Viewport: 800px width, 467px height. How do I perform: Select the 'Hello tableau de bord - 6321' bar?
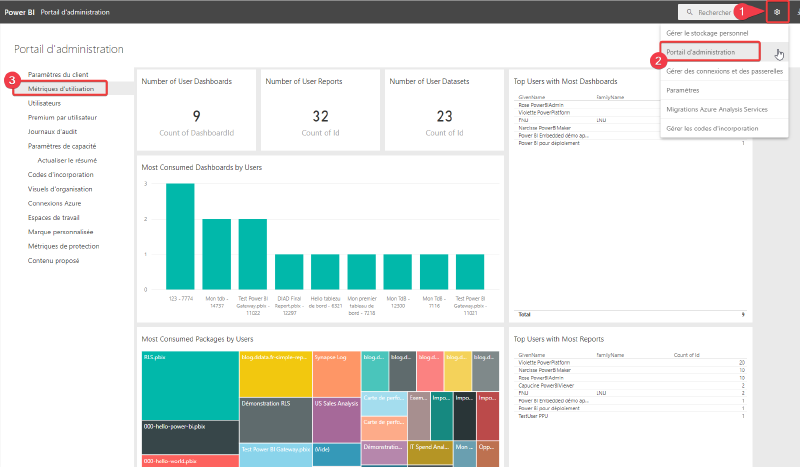click(x=325, y=272)
